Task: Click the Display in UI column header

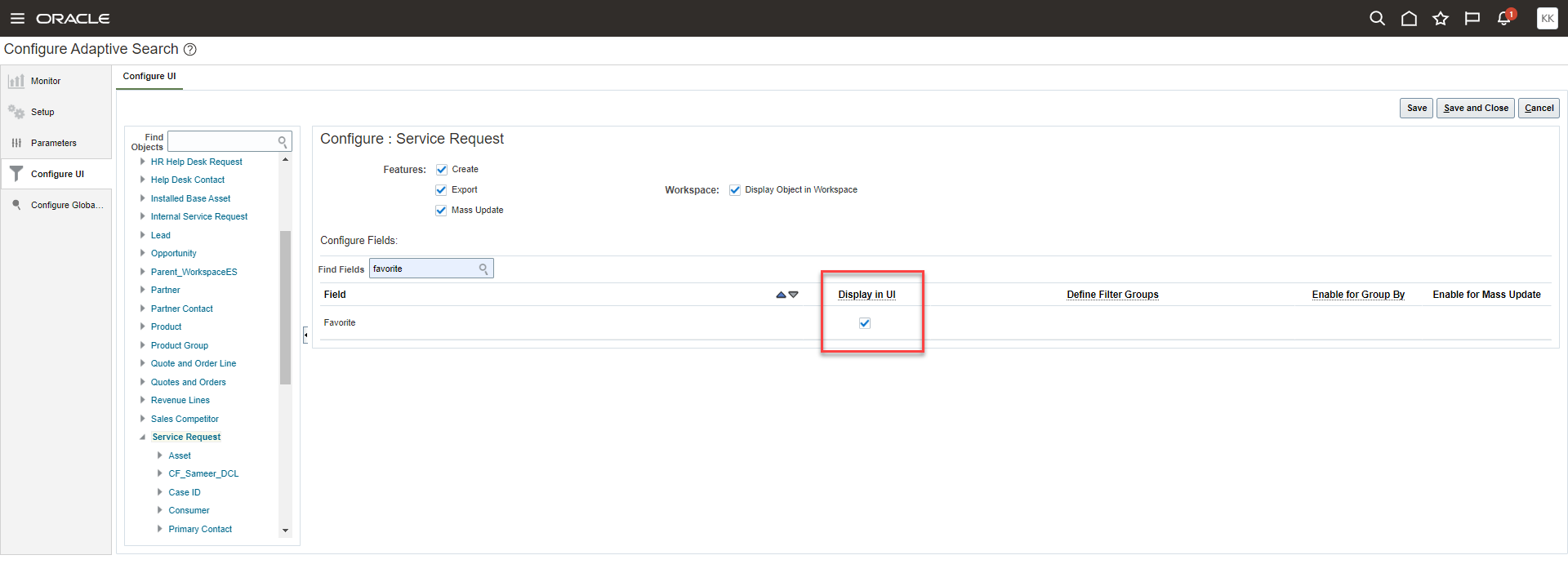Action: point(866,295)
